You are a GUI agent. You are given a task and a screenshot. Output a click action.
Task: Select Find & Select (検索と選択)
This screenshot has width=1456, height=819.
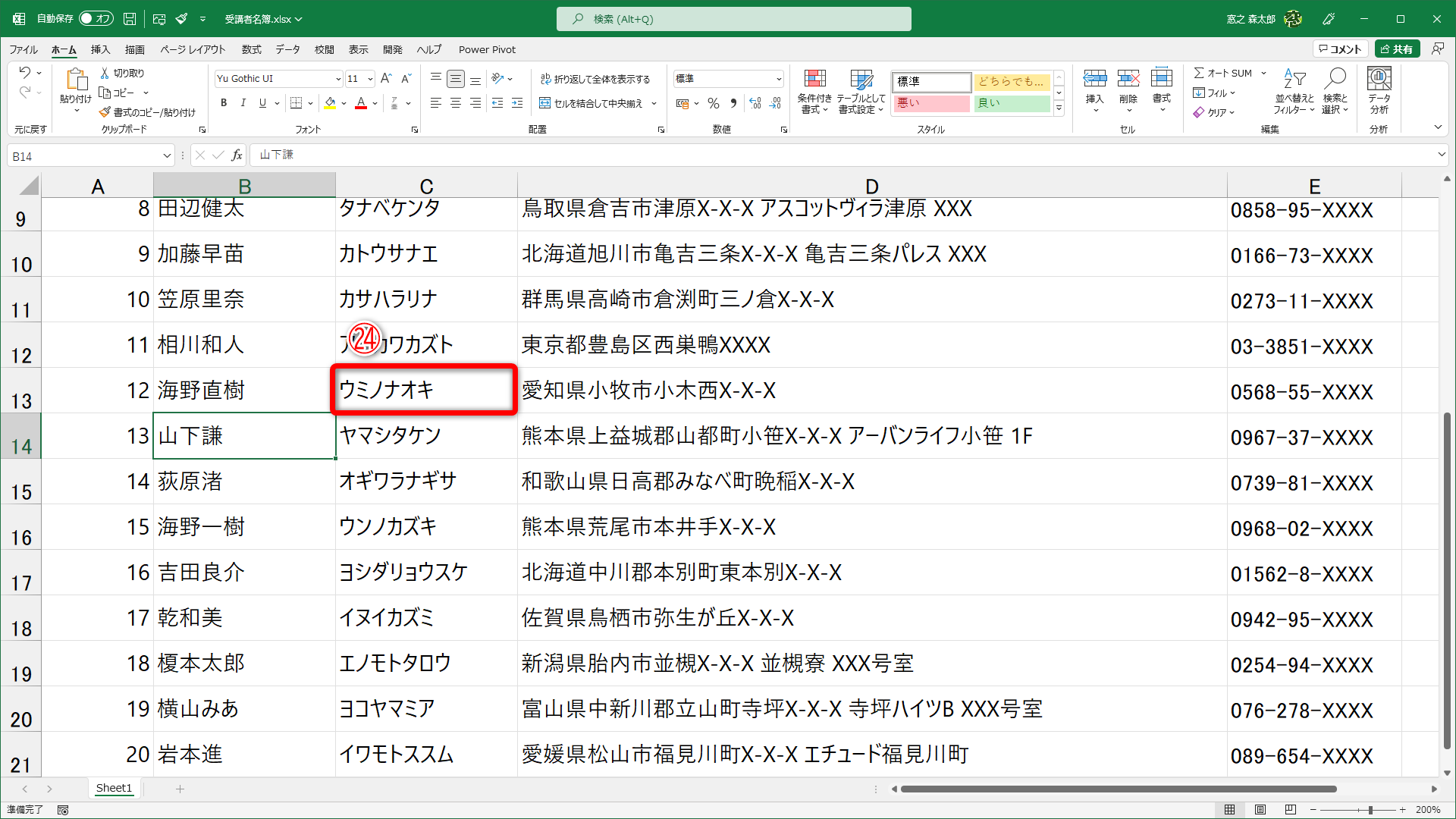1335,91
